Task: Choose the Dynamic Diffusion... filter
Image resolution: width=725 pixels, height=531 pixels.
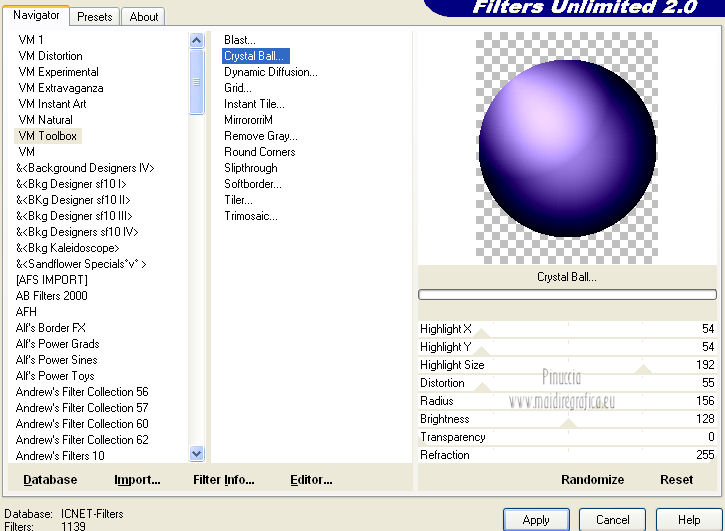Action: (x=270, y=72)
